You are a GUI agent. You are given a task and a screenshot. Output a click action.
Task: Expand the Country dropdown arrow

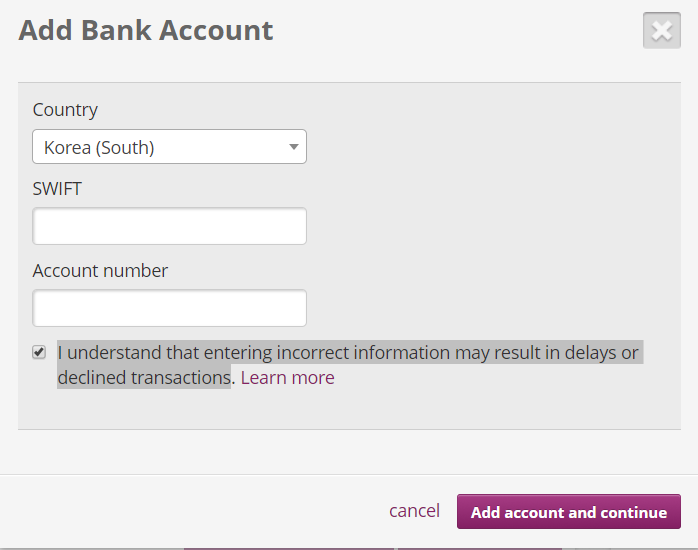pyautogui.click(x=293, y=147)
